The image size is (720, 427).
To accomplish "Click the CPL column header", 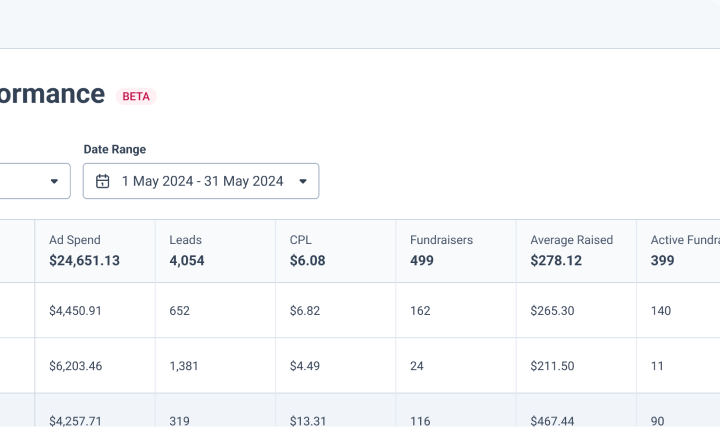I will [301, 240].
